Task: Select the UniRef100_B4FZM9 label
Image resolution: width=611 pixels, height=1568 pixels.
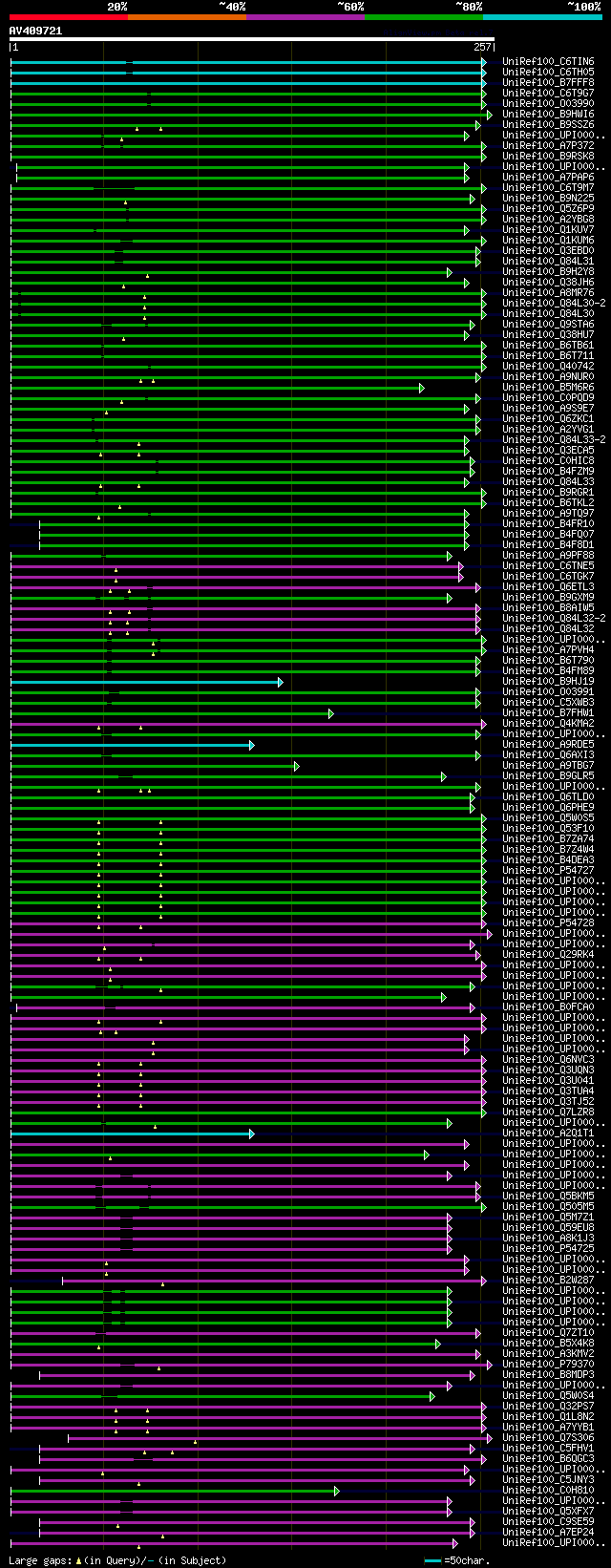Action: click(x=548, y=472)
